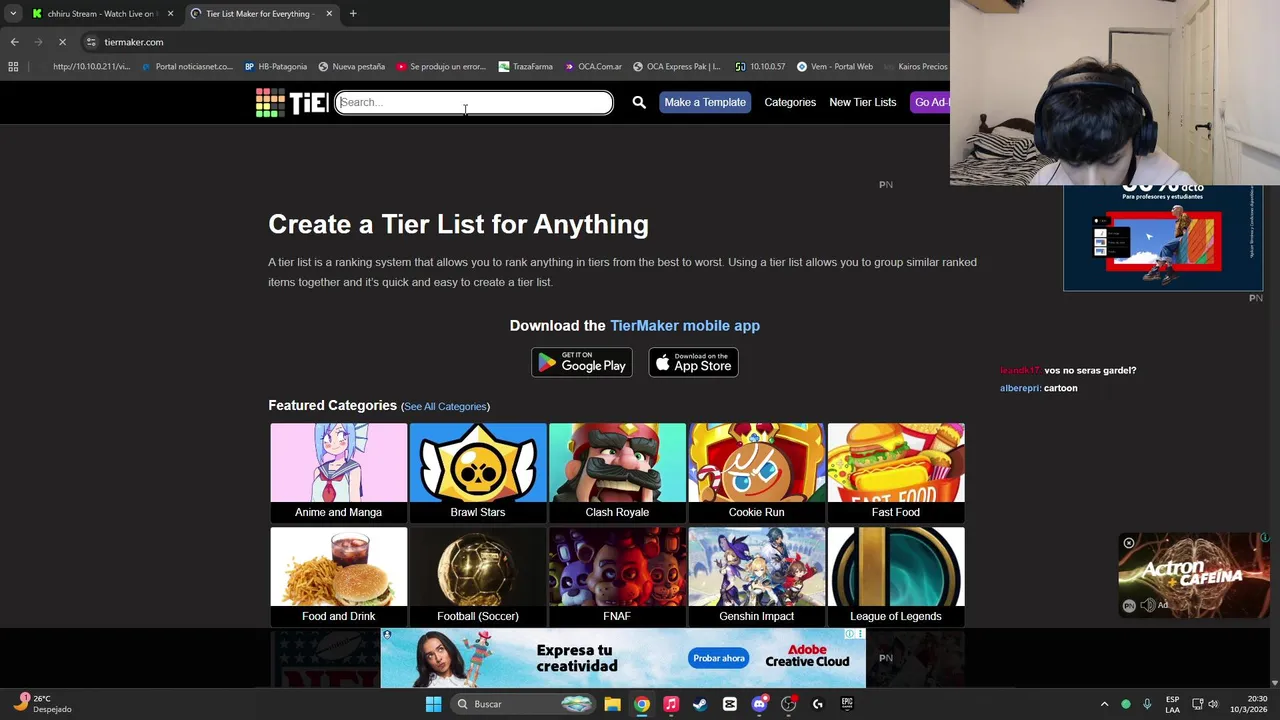Viewport: 1280px width, 720px height.
Task: Click the Probar ahora button in Adobe ad
Action: (719, 658)
